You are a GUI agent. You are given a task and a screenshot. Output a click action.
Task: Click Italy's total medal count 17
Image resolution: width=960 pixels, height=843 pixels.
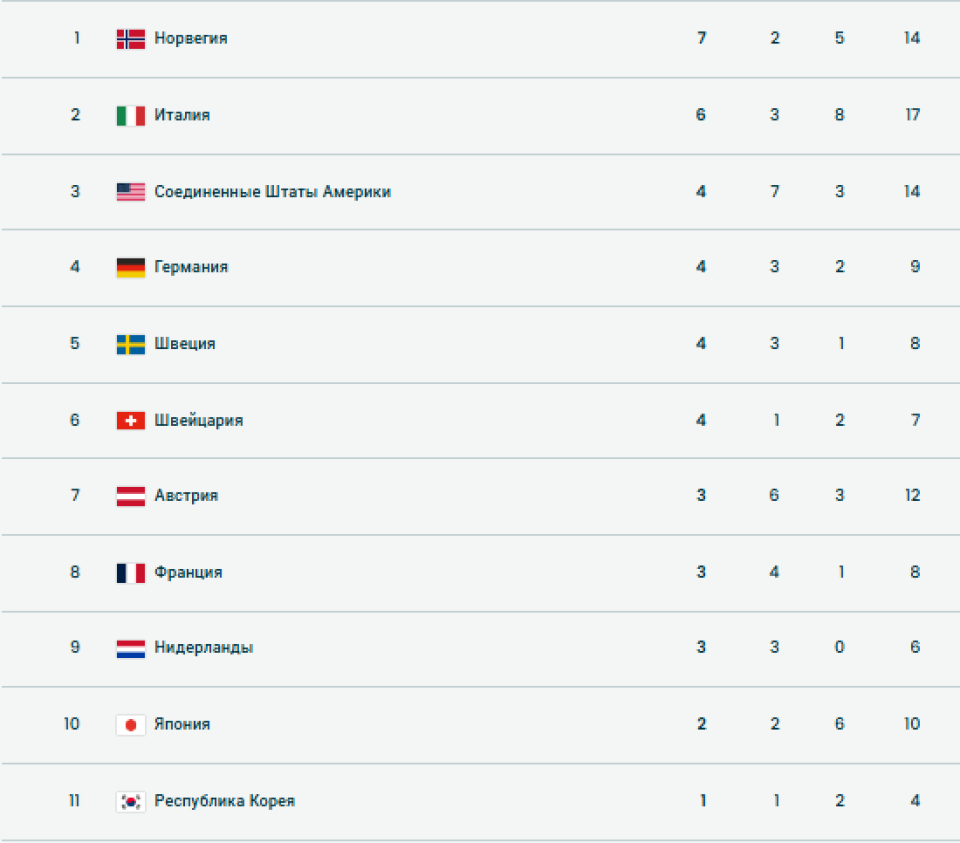912,115
